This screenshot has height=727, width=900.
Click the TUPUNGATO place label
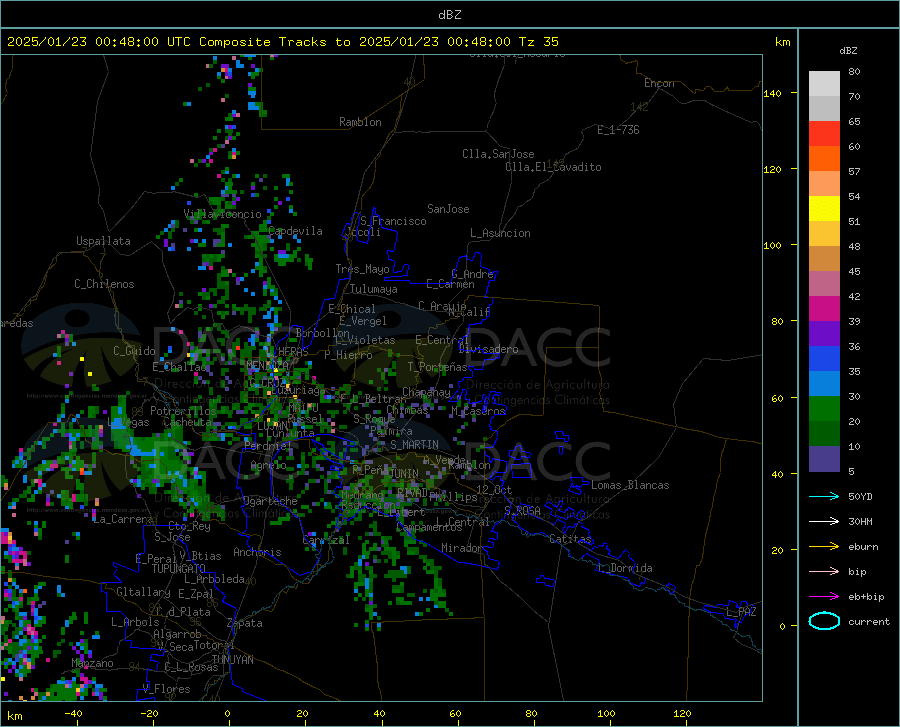tap(179, 569)
